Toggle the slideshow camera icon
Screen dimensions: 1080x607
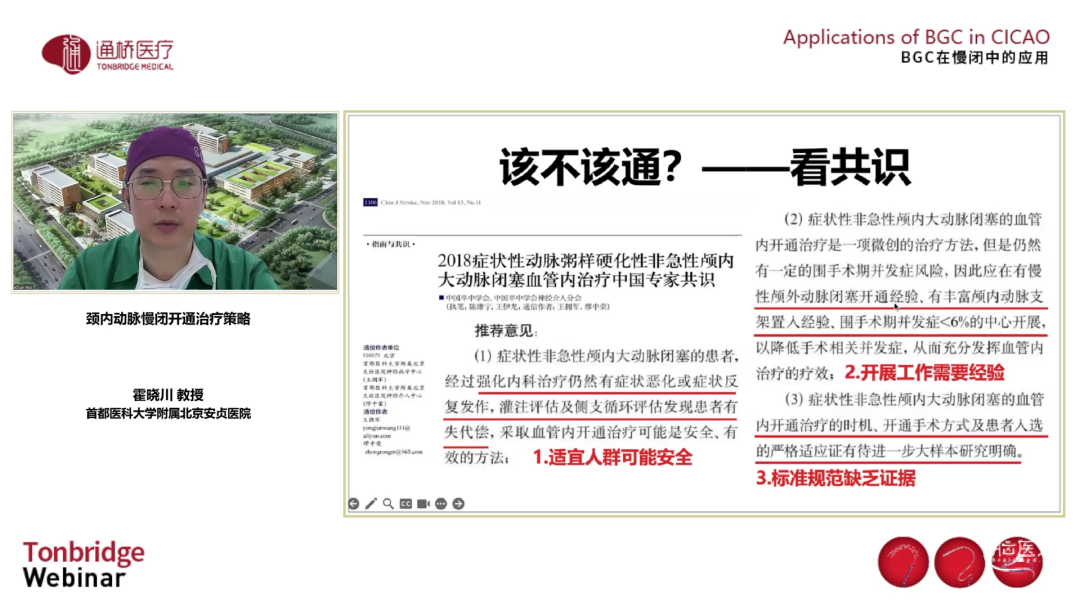click(x=423, y=504)
